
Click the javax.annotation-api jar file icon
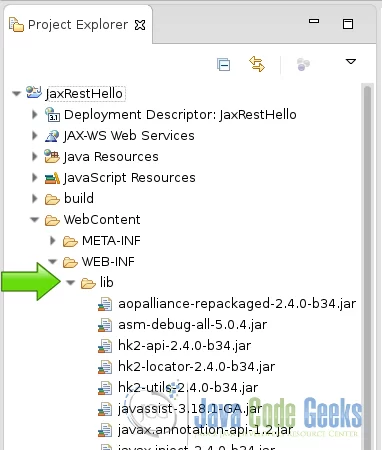105,430
